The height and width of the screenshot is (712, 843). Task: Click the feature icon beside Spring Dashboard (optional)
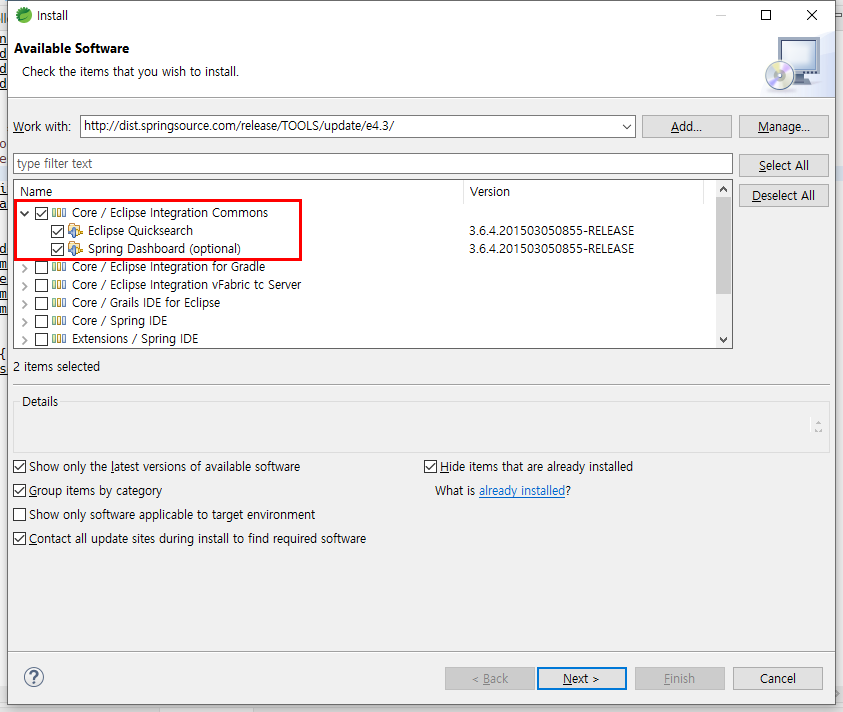[x=75, y=249]
